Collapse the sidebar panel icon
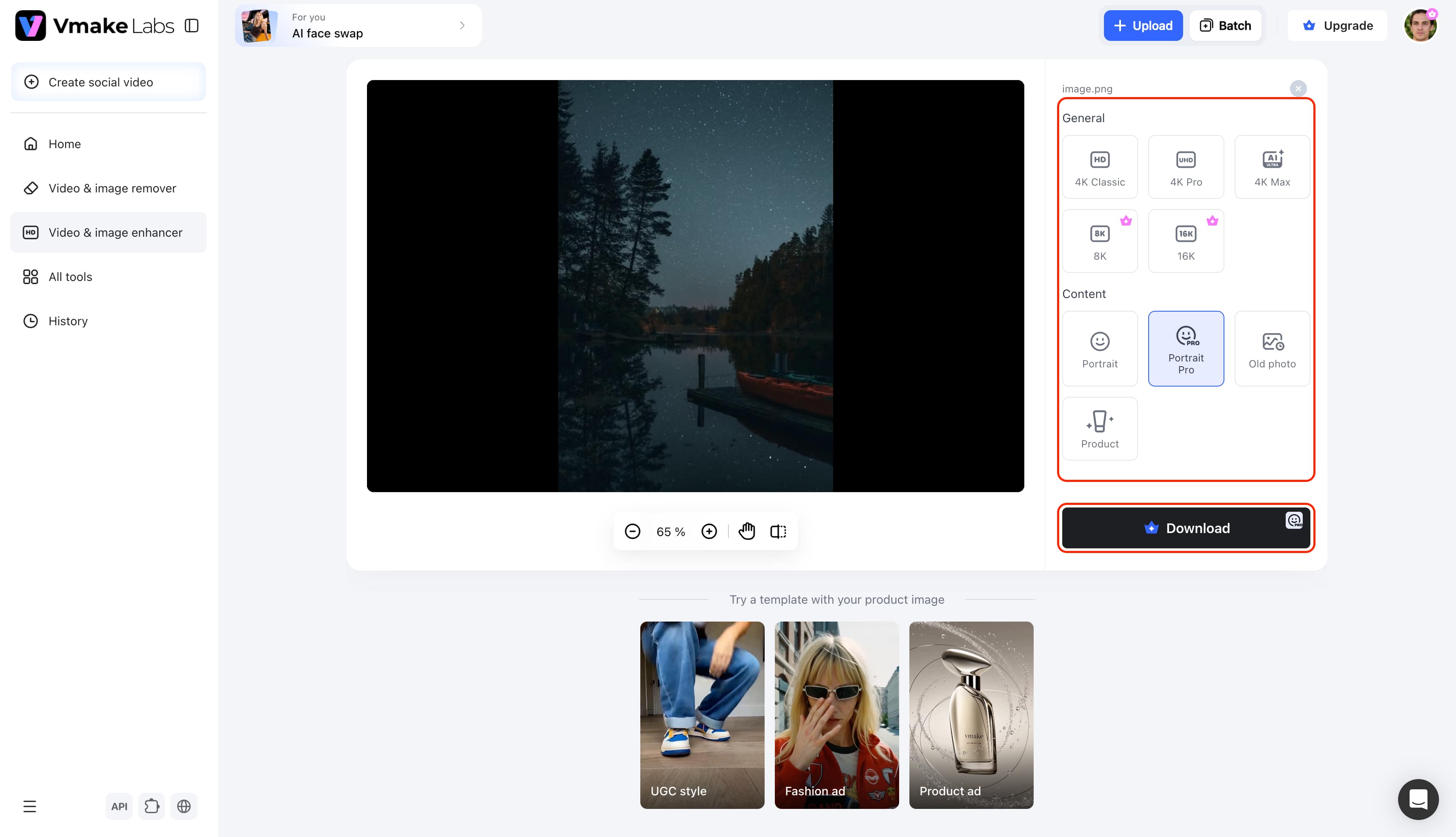1456x837 pixels. [192, 25]
